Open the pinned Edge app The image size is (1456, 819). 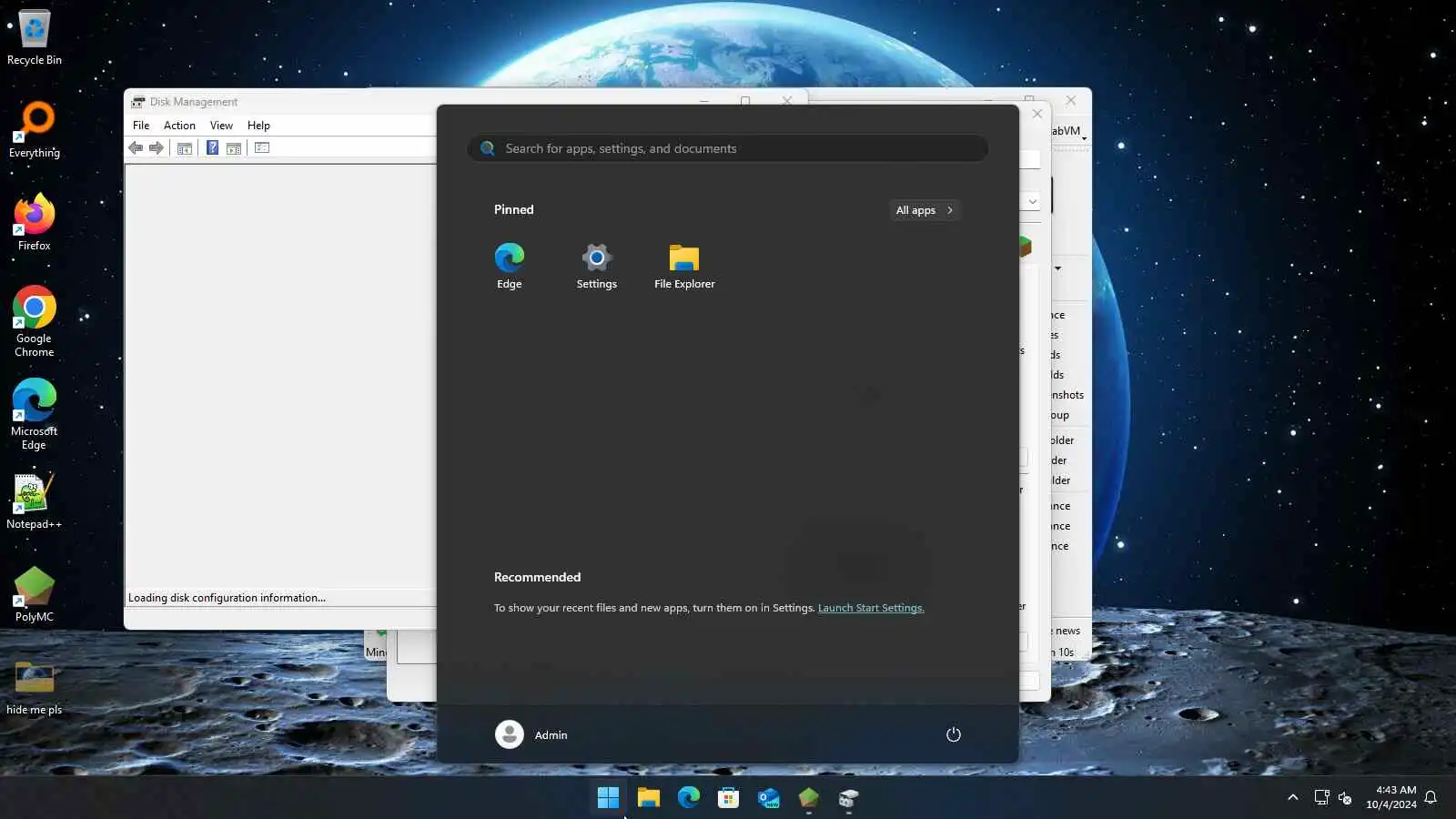point(510,266)
